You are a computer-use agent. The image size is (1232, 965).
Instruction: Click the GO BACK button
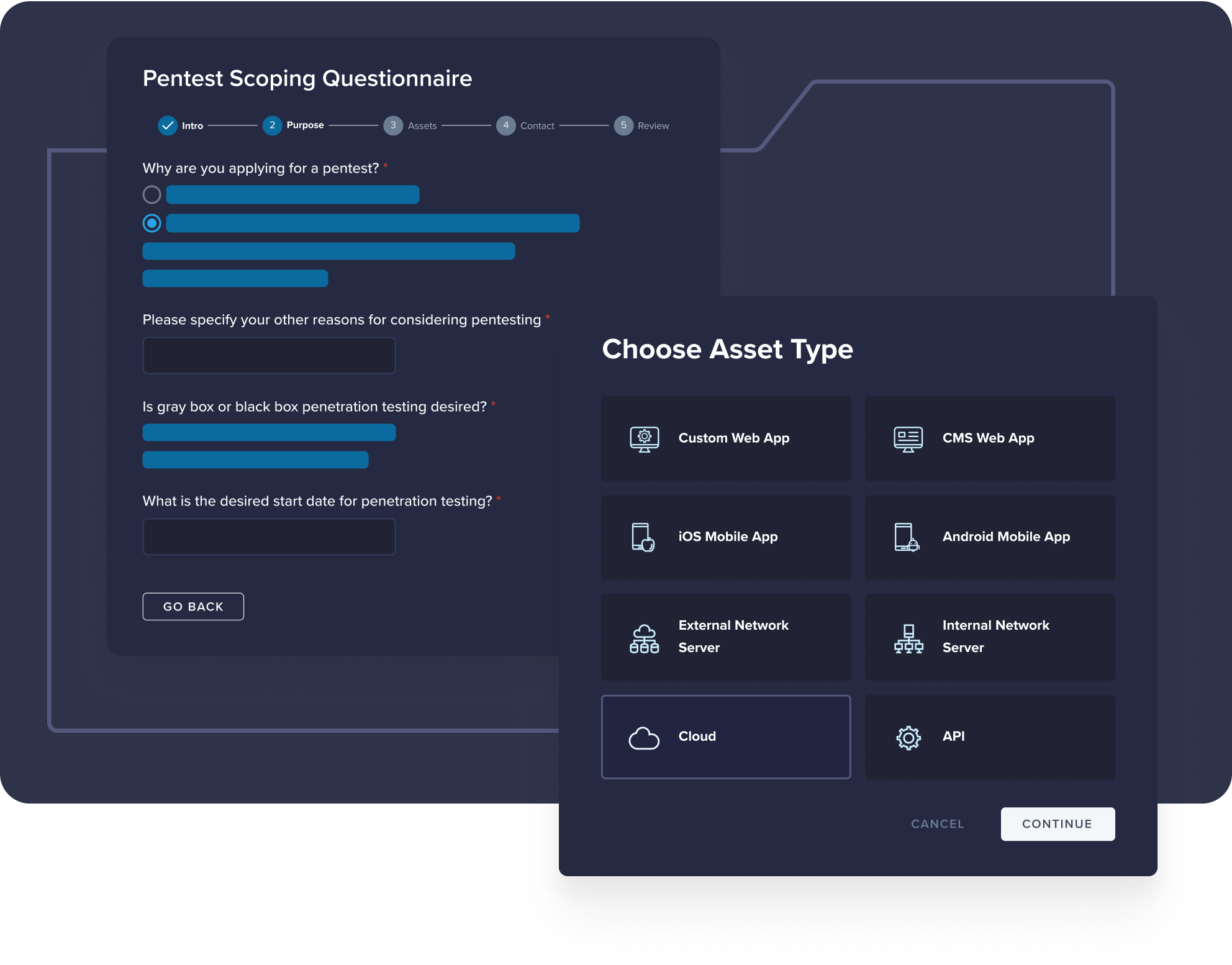(192, 606)
